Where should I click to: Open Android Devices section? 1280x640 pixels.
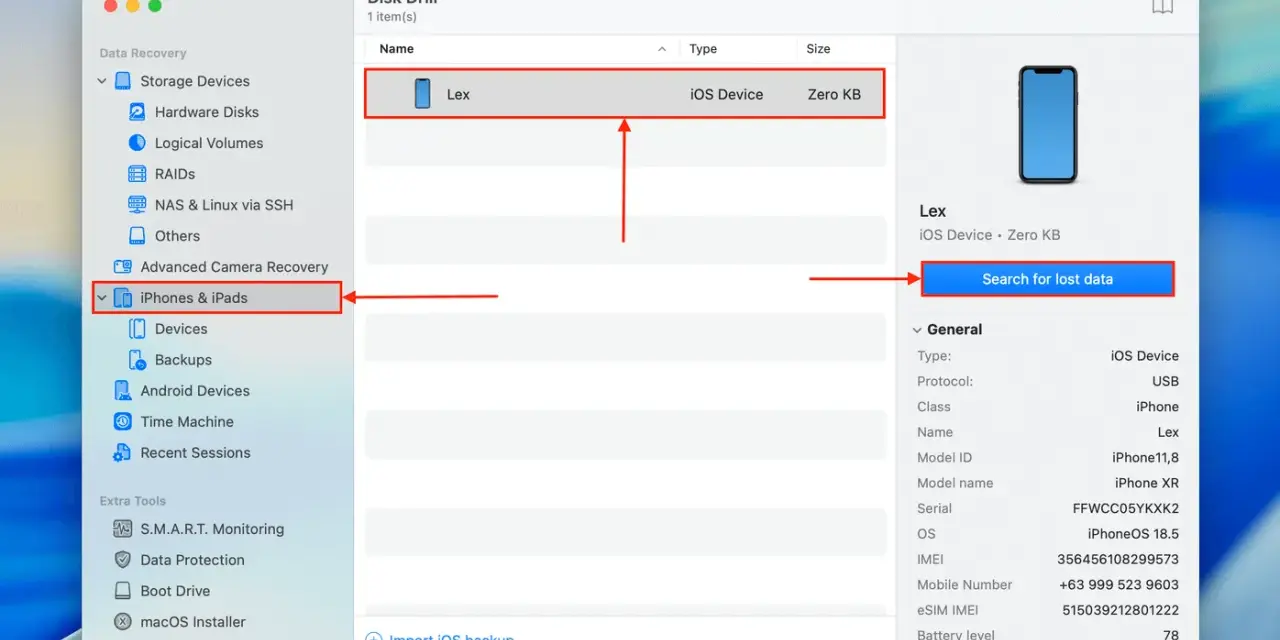pyautogui.click(x=195, y=391)
